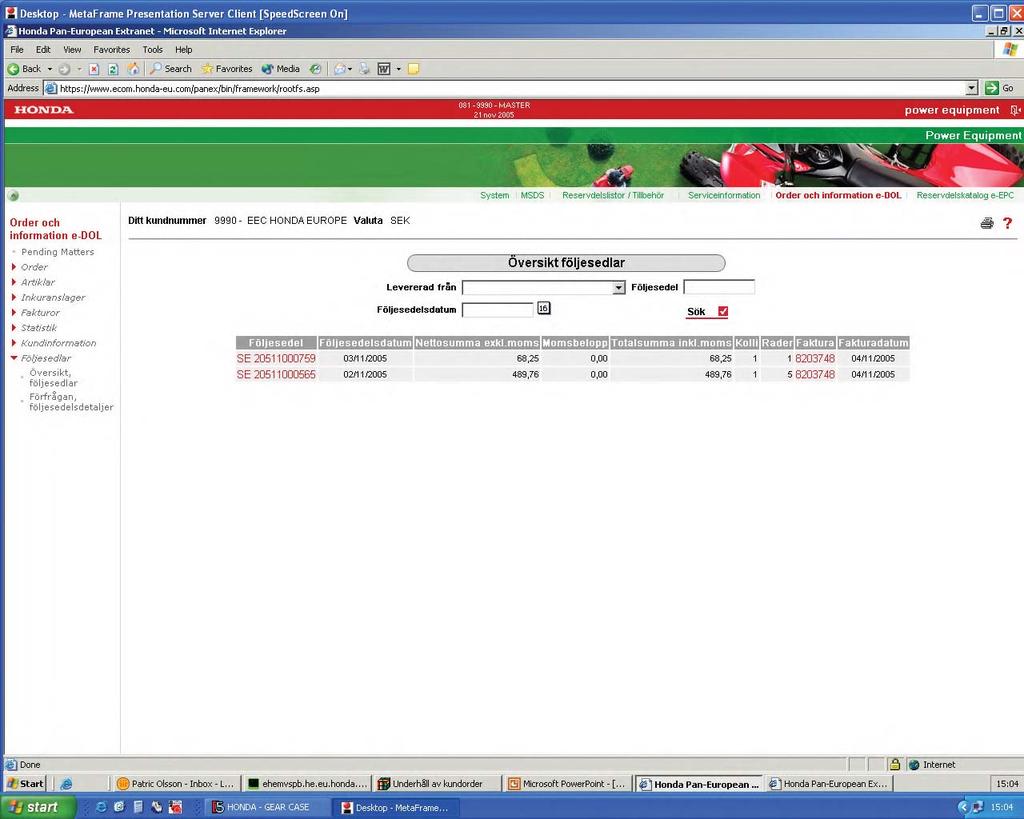This screenshot has height=819, width=1024.
Task: Open the Favorites menu
Action: pyautogui.click(x=112, y=50)
